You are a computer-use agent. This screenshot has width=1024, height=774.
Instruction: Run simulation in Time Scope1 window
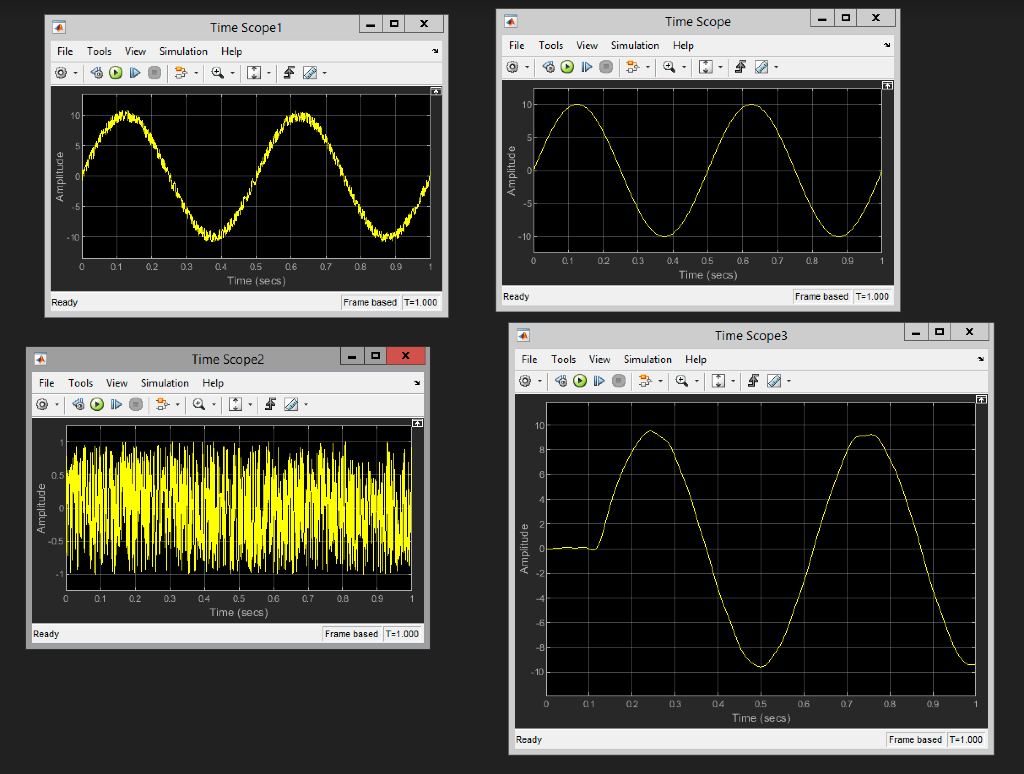click(116, 73)
